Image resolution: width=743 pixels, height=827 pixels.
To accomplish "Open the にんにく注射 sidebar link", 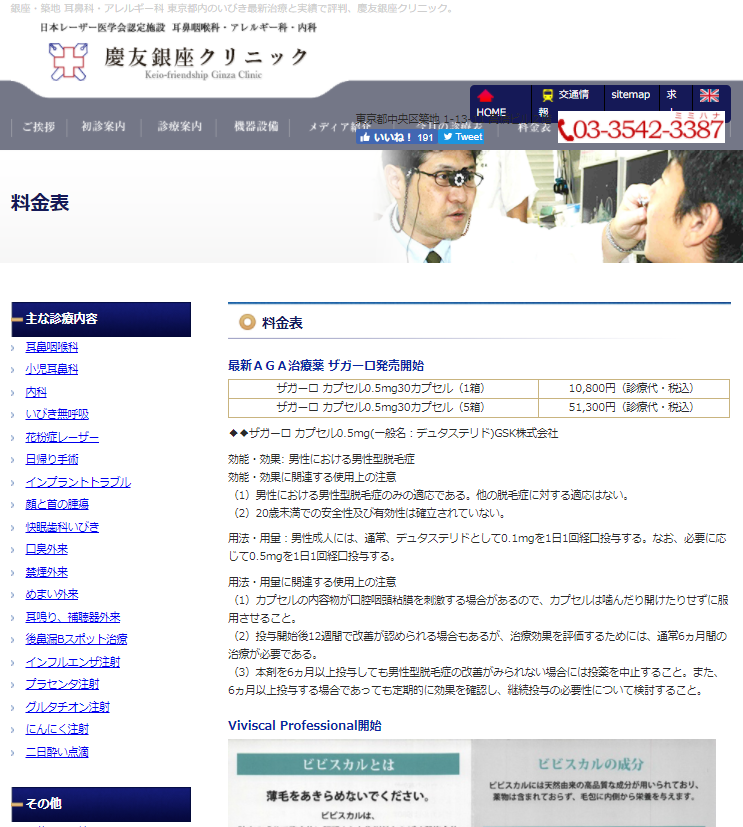I will [57, 729].
